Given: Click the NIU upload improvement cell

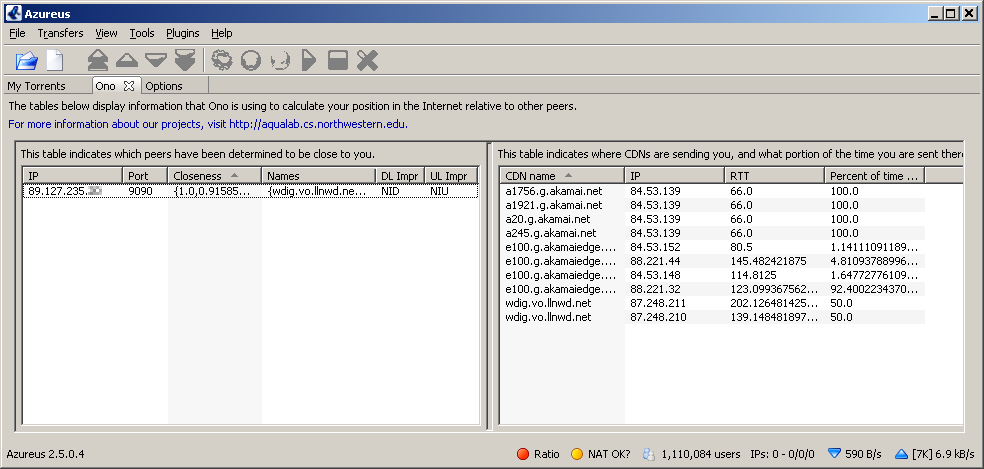Looking at the screenshot, I should click(439, 191).
